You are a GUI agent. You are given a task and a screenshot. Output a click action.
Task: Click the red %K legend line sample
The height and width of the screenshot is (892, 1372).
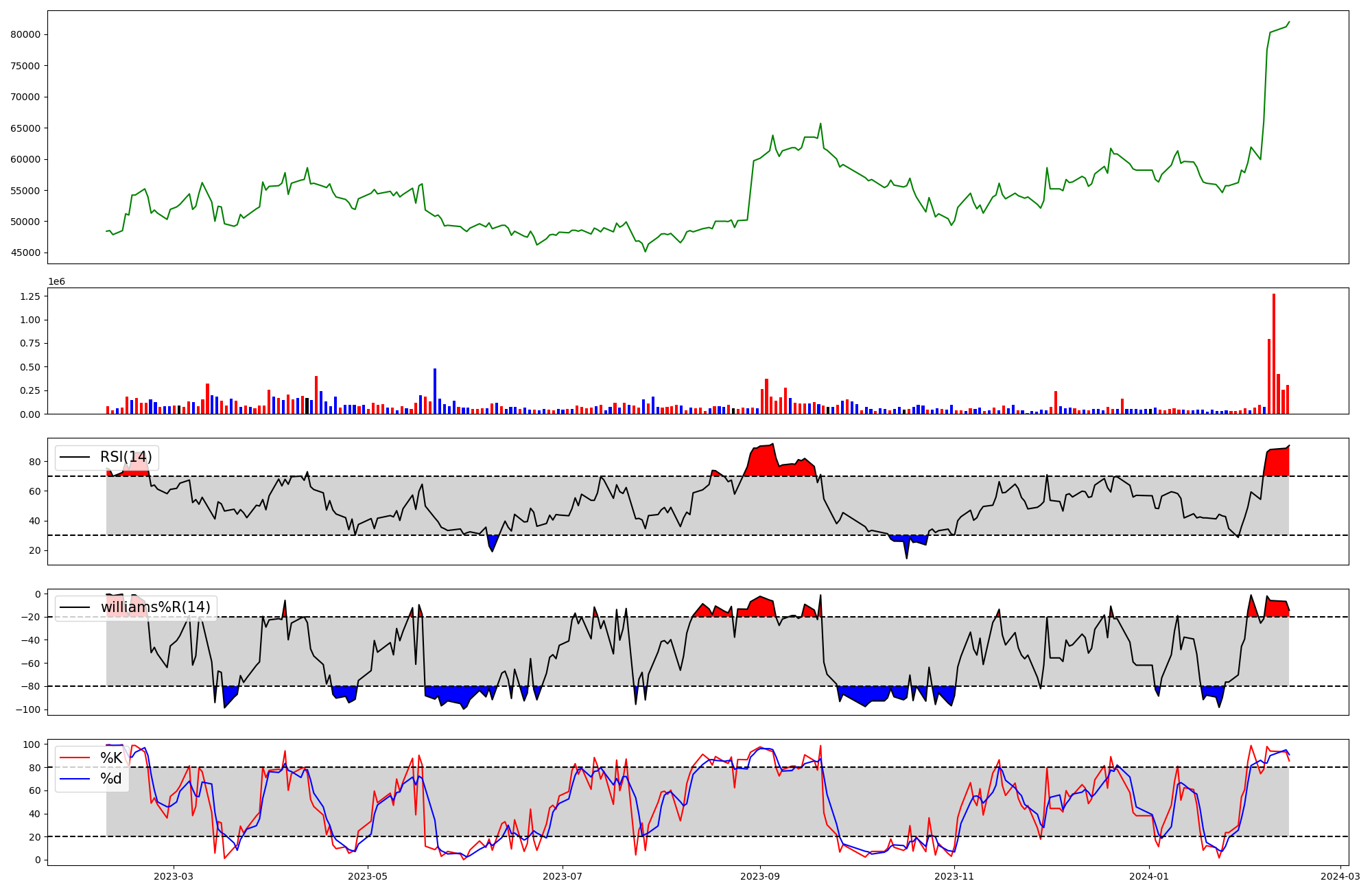pos(75,758)
